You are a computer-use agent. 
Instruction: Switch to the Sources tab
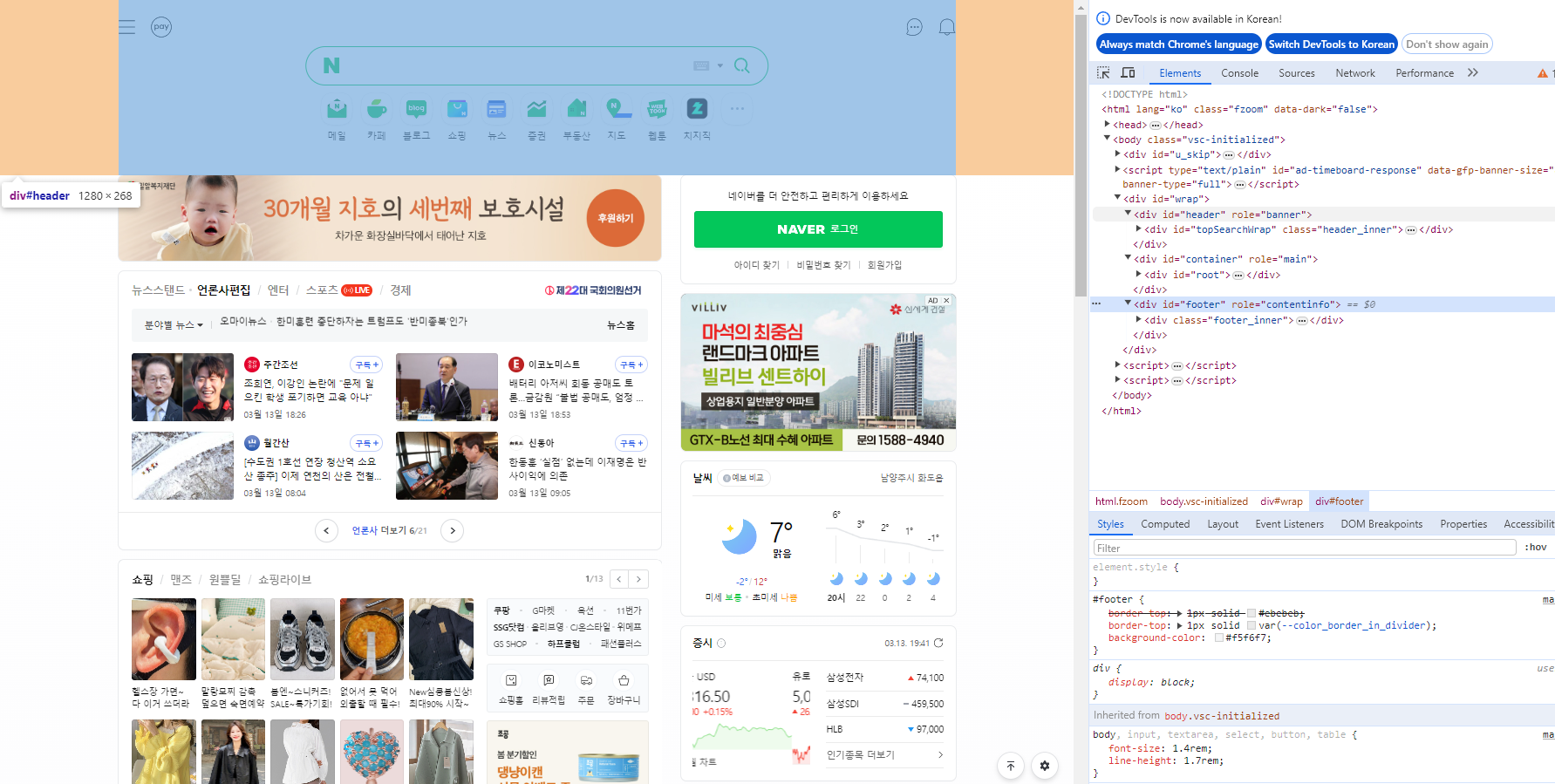[x=1297, y=73]
